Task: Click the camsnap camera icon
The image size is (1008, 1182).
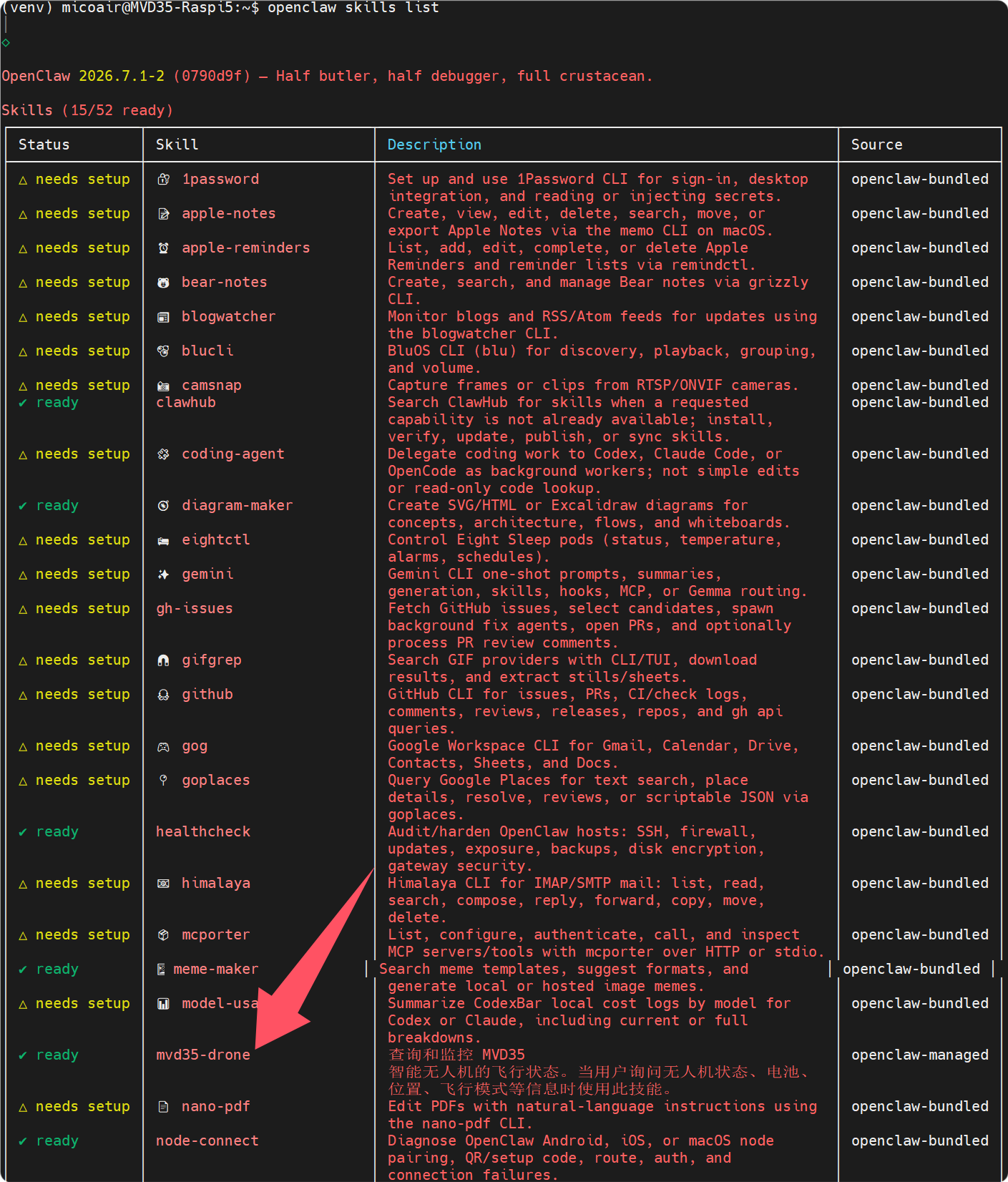Action: point(163,386)
